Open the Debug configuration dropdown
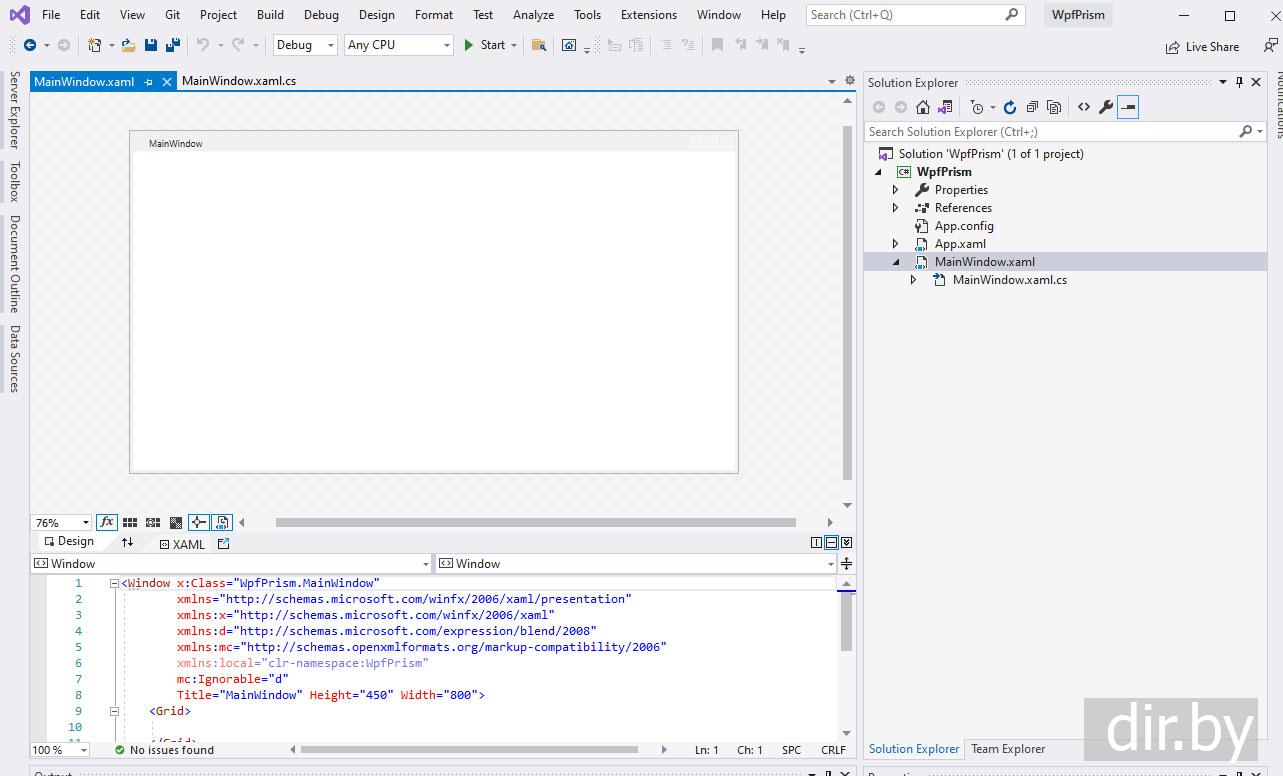1283x776 pixels. pyautogui.click(x=305, y=45)
